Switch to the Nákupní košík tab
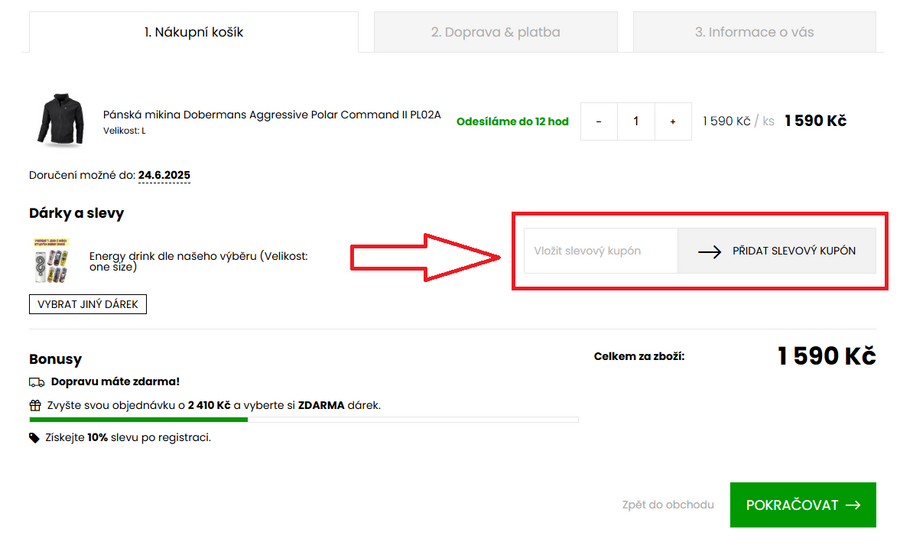The height and width of the screenshot is (548, 900). 194,32
